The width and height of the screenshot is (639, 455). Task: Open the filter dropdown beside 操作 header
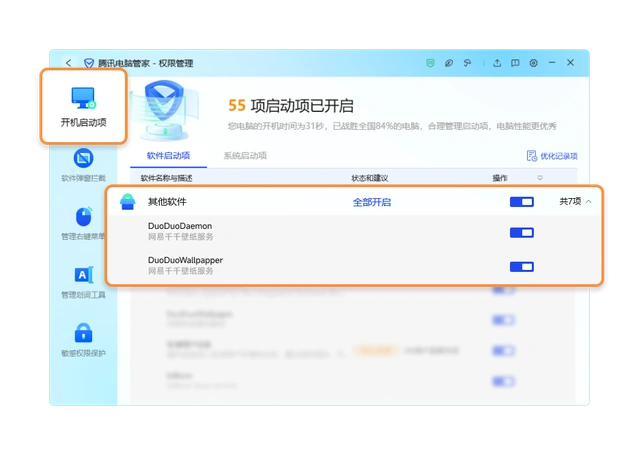tap(540, 178)
